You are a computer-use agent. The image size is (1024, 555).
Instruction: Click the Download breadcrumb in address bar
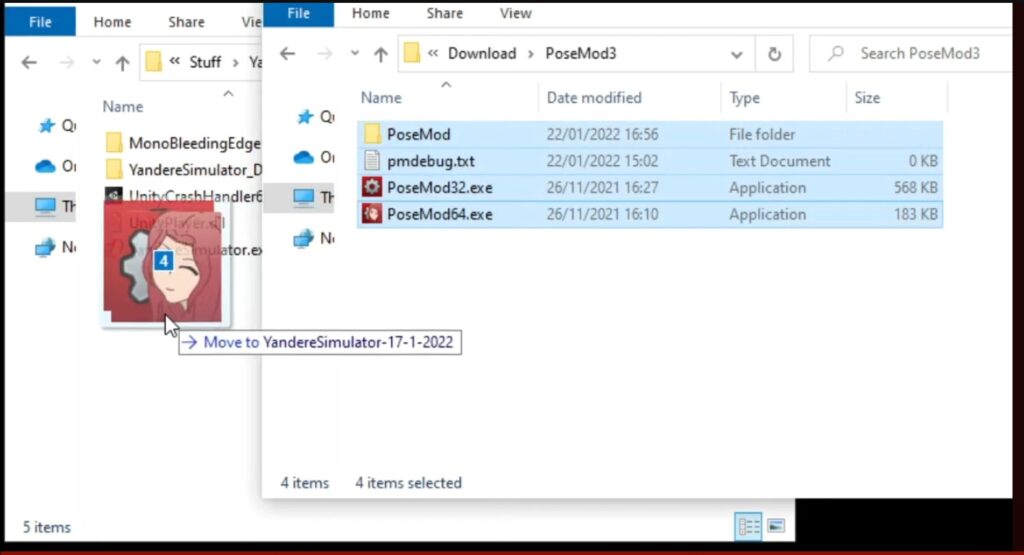pyautogui.click(x=481, y=54)
